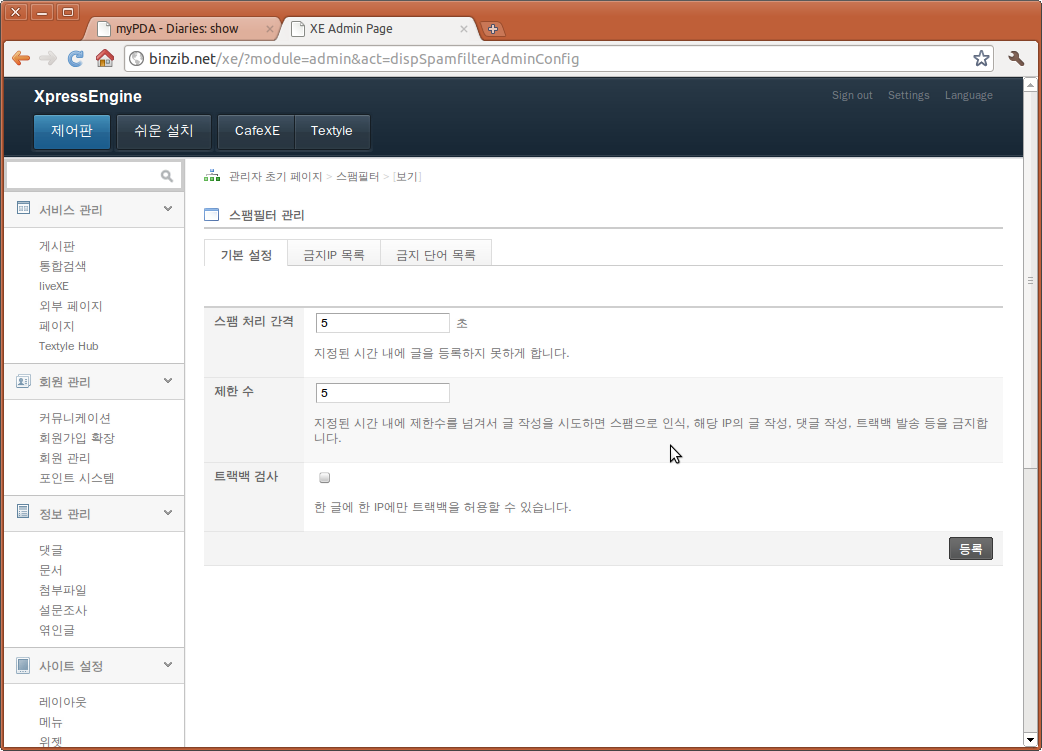The image size is (1042, 751).
Task: Open 통합검색 in the sidebar
Action: [x=62, y=266]
